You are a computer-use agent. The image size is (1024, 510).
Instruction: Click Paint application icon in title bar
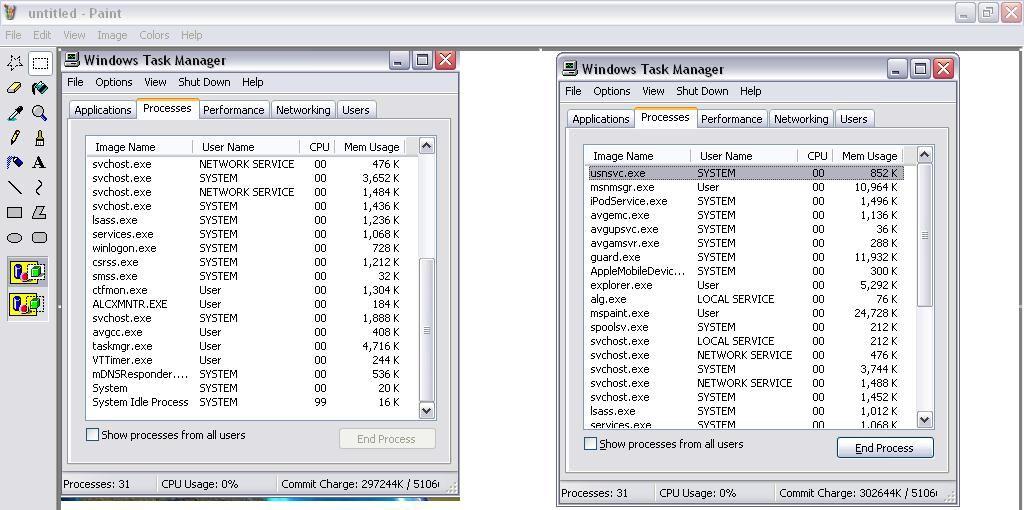coord(10,12)
